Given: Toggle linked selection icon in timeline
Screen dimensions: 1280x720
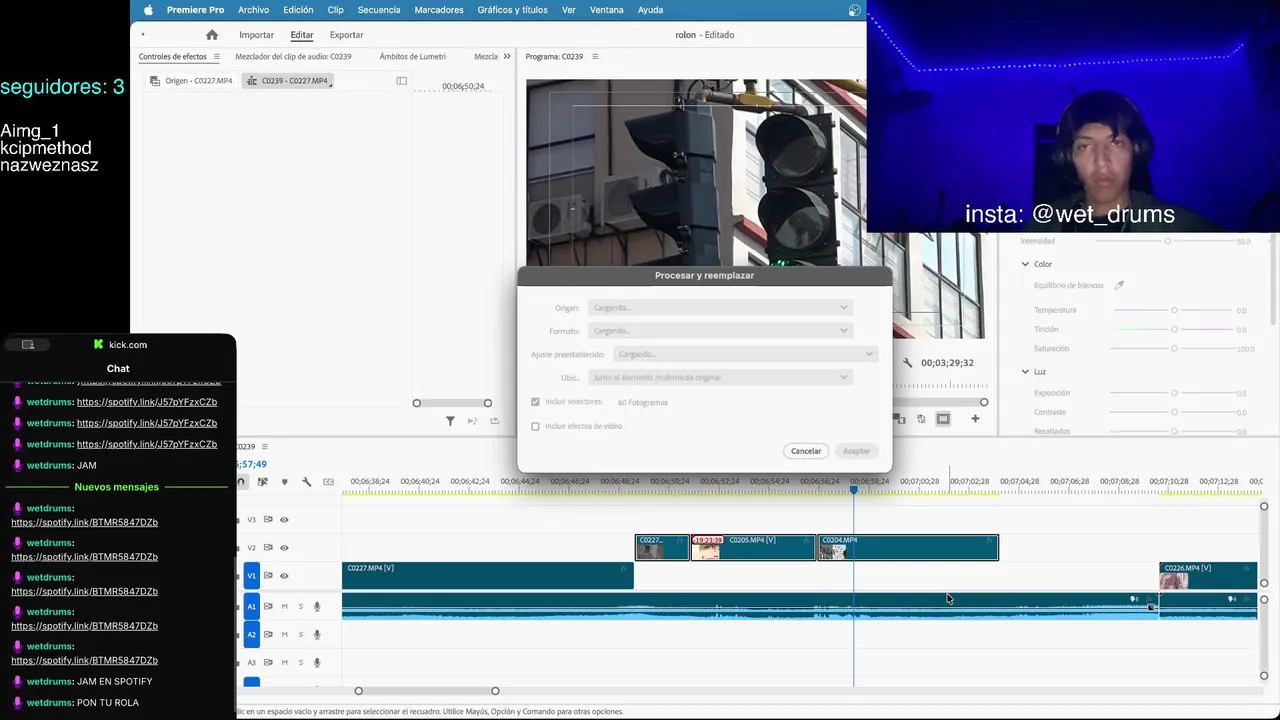Looking at the screenshot, I should [x=262, y=482].
